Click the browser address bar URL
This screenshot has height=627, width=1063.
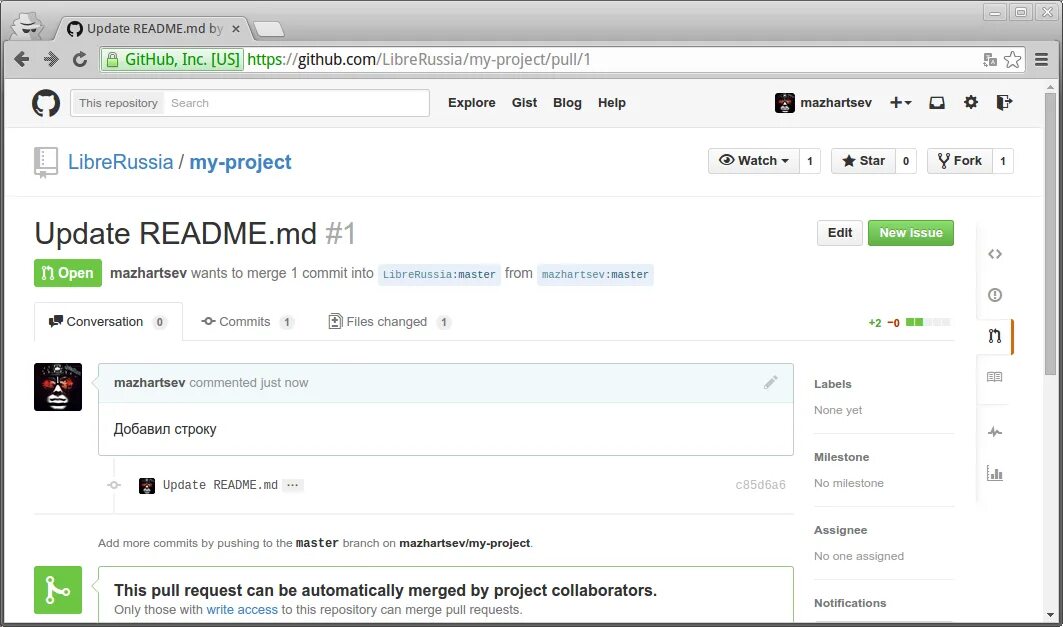[418, 60]
